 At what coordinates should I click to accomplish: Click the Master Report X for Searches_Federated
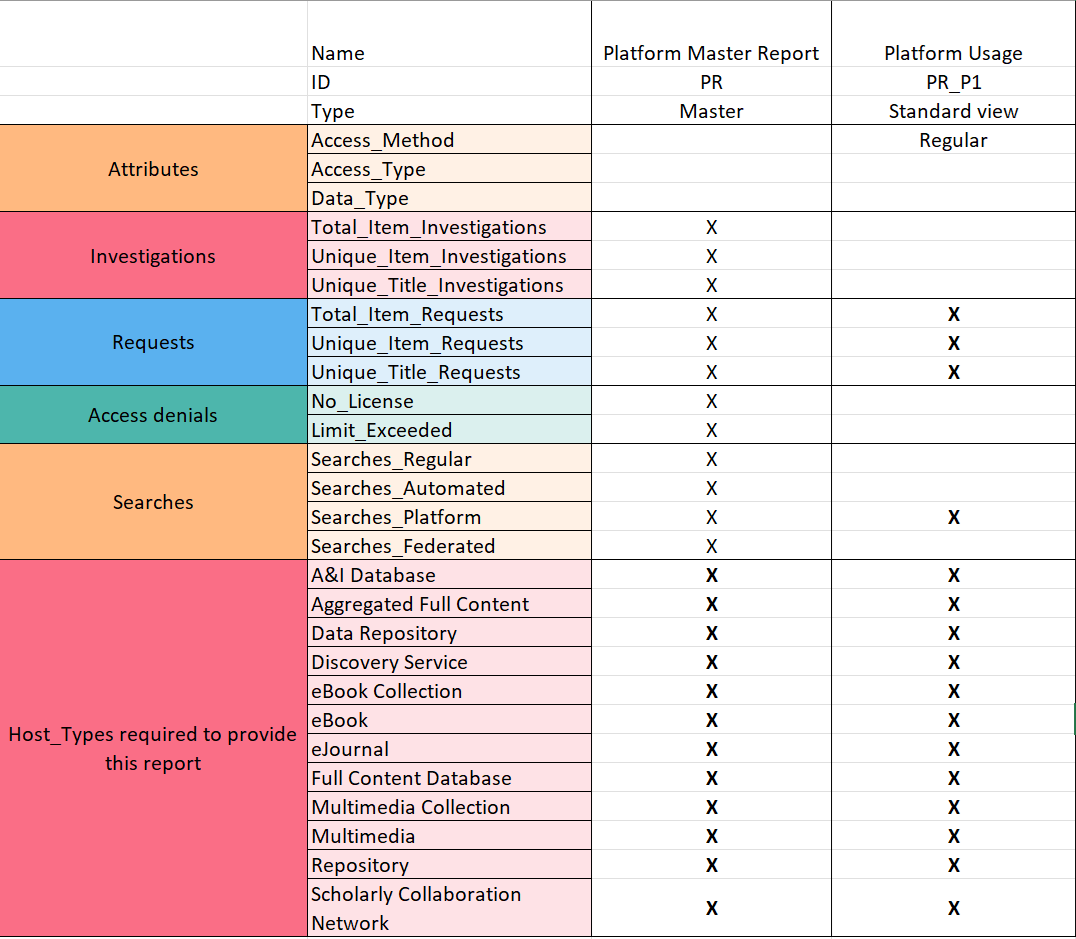tap(711, 546)
